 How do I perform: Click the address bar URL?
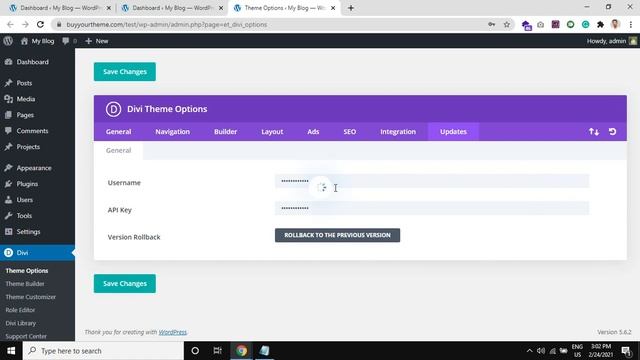[167, 24]
